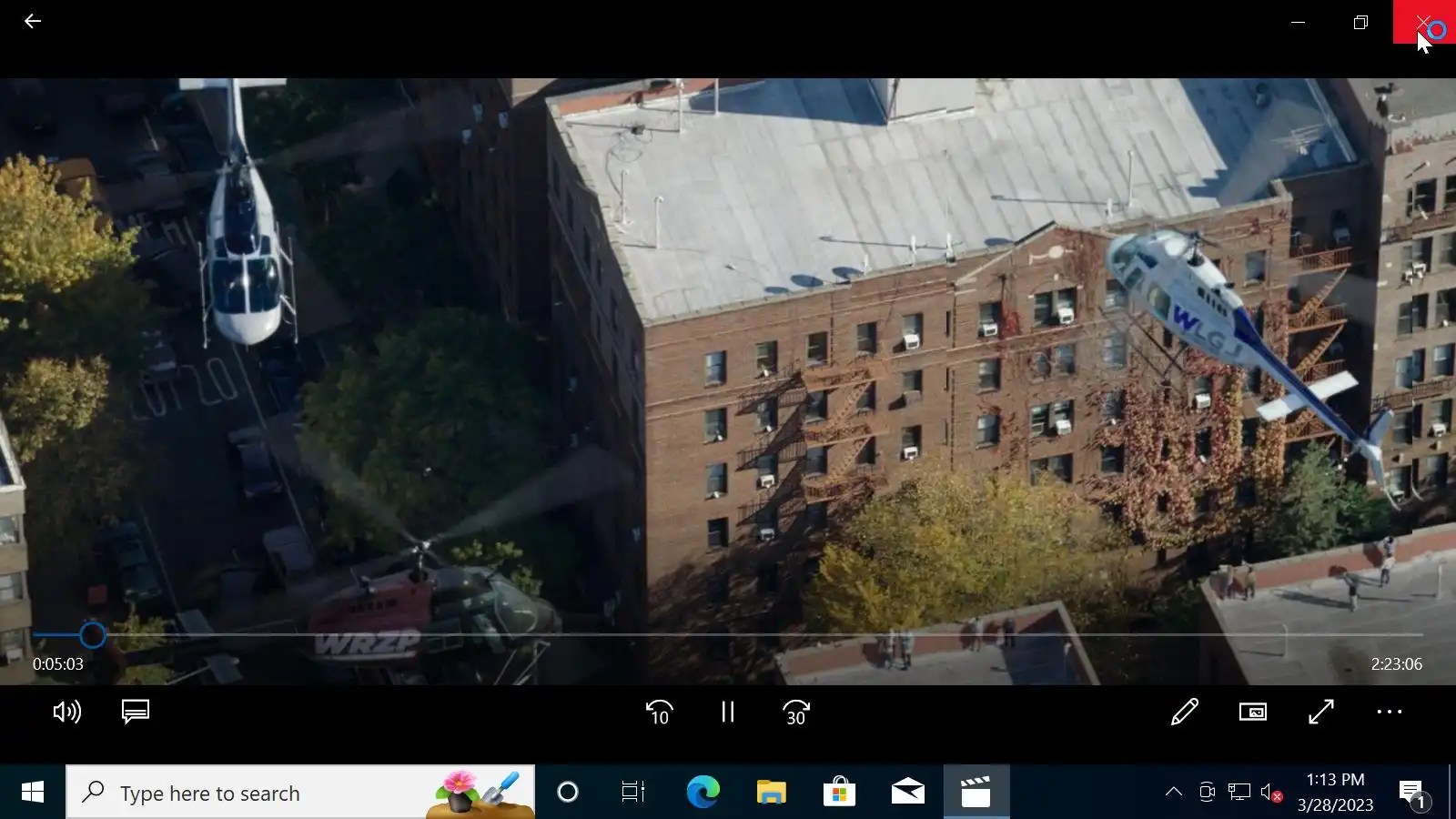Open Task View on the taskbar
The height and width of the screenshot is (819, 1456).
pyautogui.click(x=633, y=793)
